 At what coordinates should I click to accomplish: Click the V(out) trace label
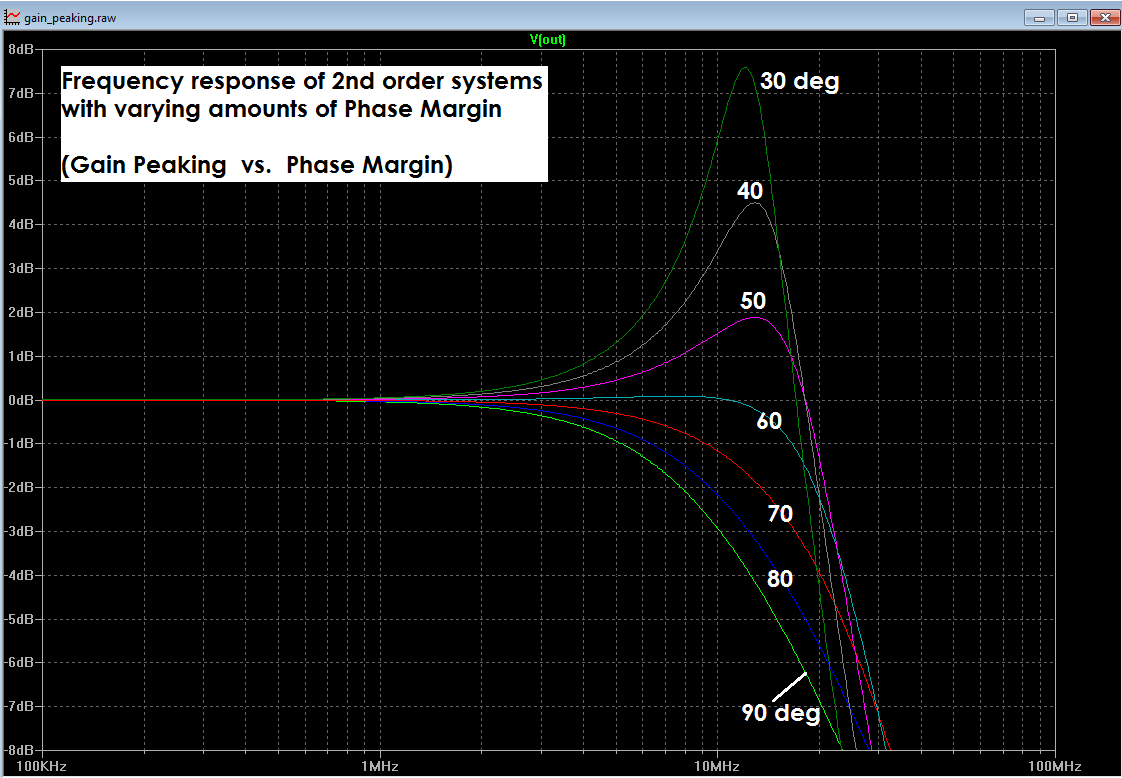[x=547, y=39]
